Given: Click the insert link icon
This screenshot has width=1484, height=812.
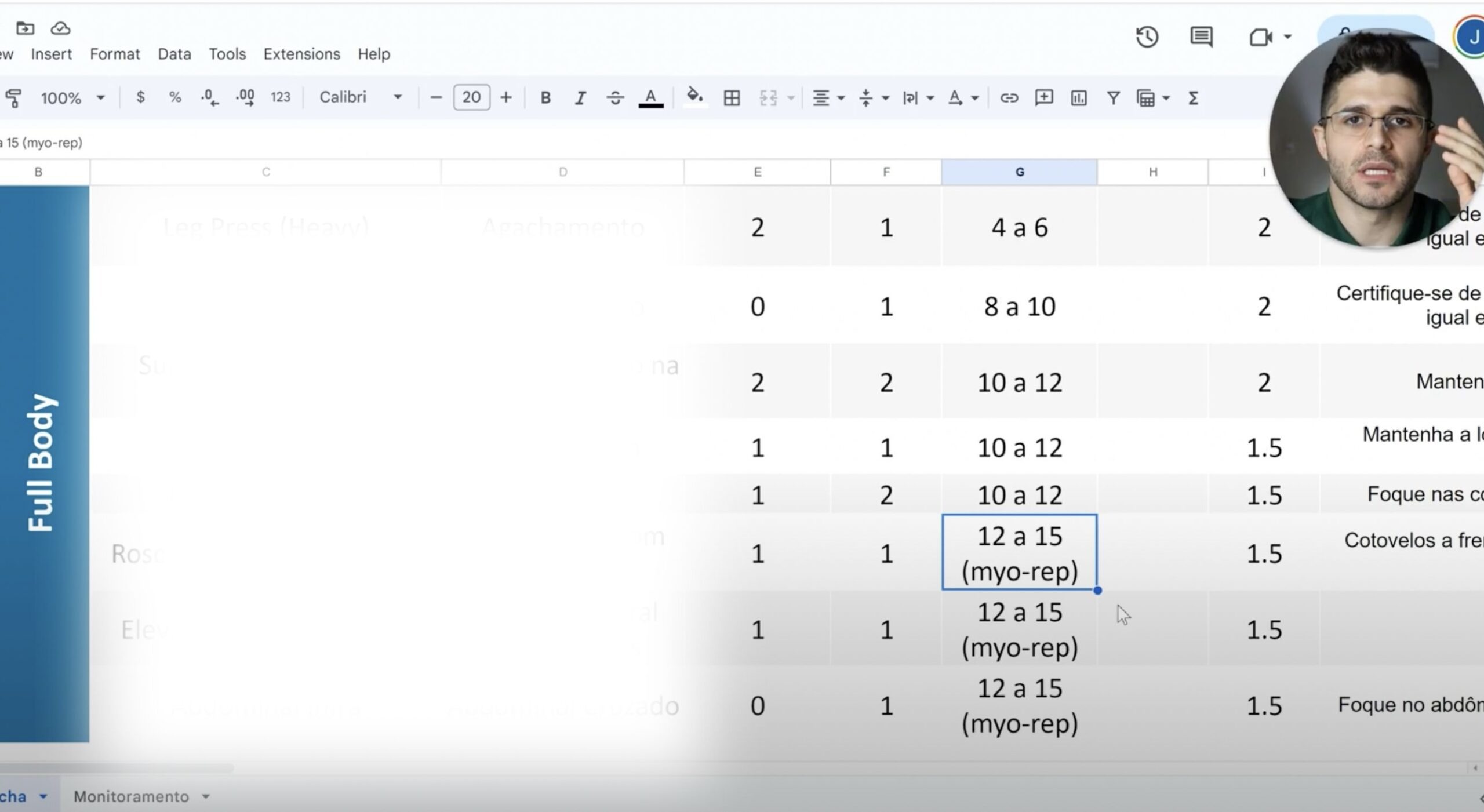Looking at the screenshot, I should tap(1009, 98).
